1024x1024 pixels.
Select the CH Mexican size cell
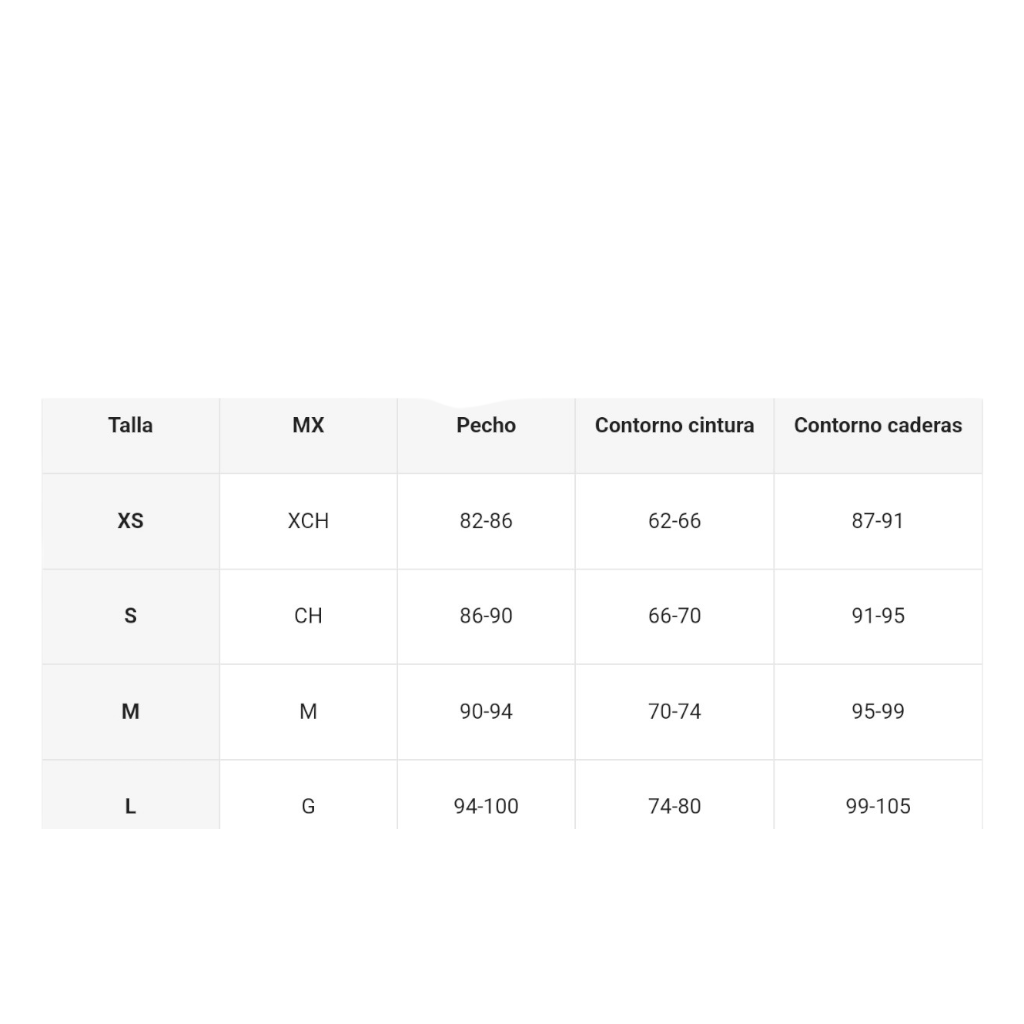pos(308,616)
